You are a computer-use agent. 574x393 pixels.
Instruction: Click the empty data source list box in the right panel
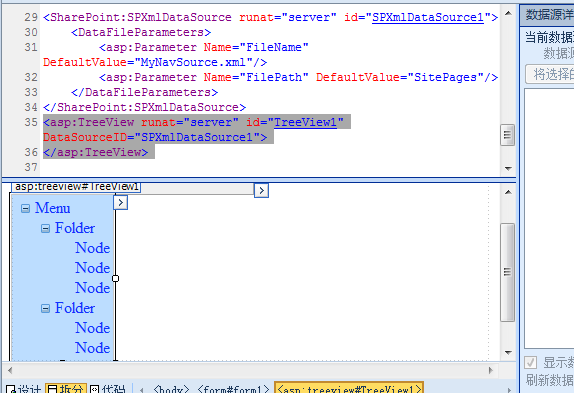pyautogui.click(x=549, y=218)
